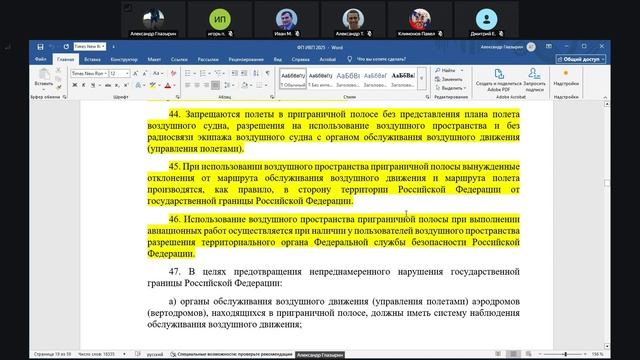Switch to Design (Конструктор) tab
The width and height of the screenshot is (640, 360).
[124, 59]
